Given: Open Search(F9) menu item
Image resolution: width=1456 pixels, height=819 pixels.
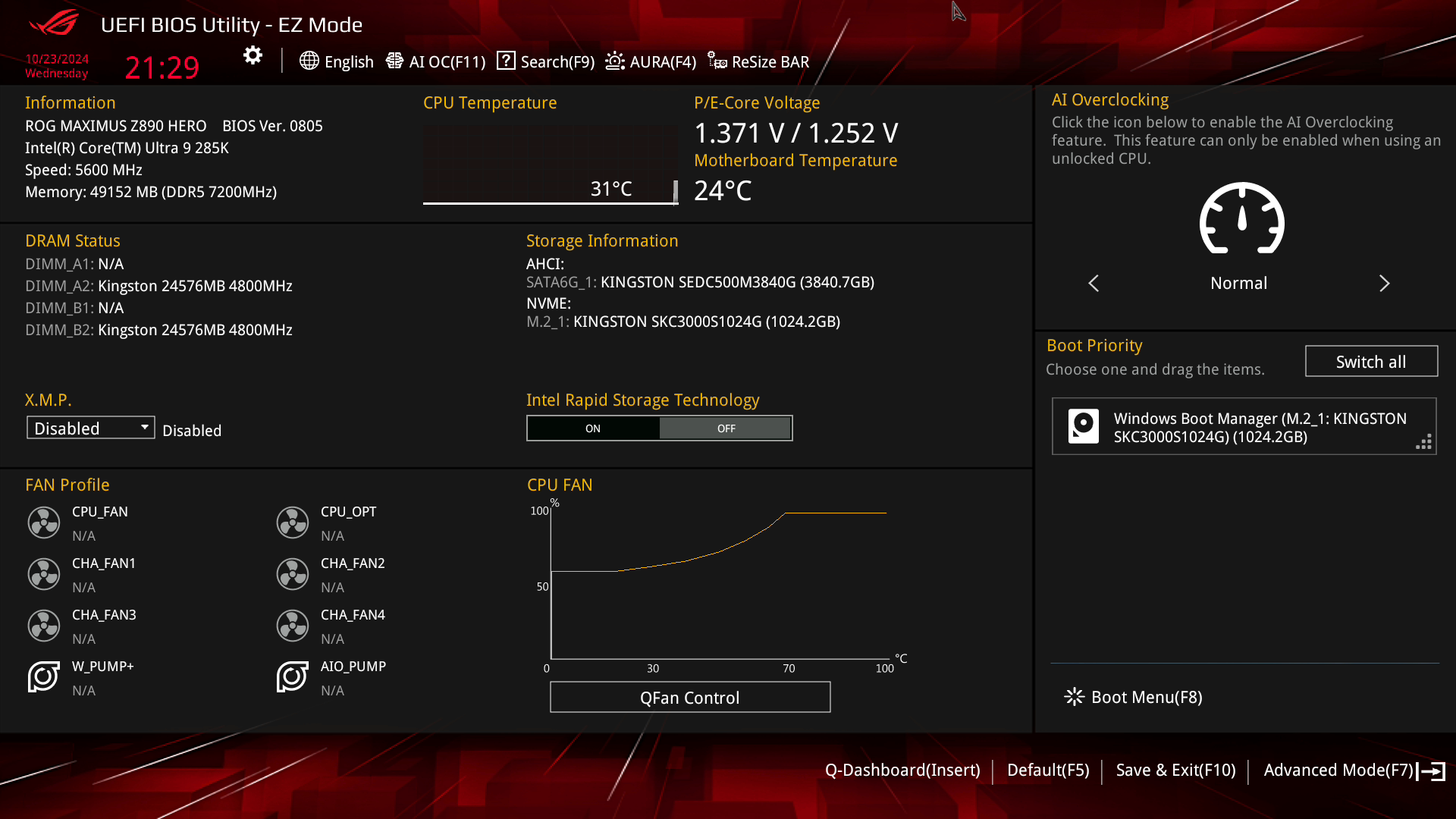Looking at the screenshot, I should click(546, 61).
